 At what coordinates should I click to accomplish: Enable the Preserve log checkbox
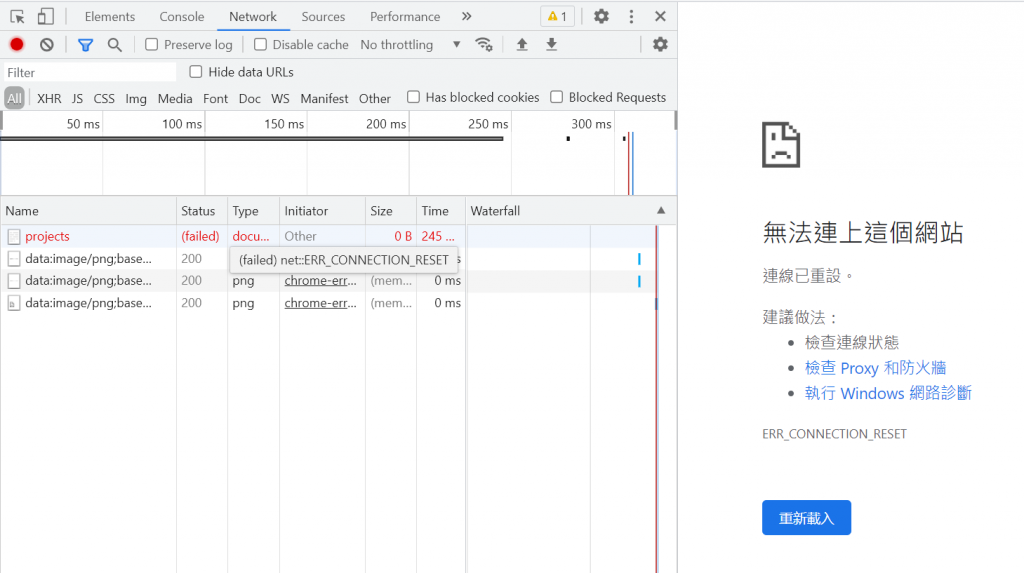pyautogui.click(x=152, y=44)
